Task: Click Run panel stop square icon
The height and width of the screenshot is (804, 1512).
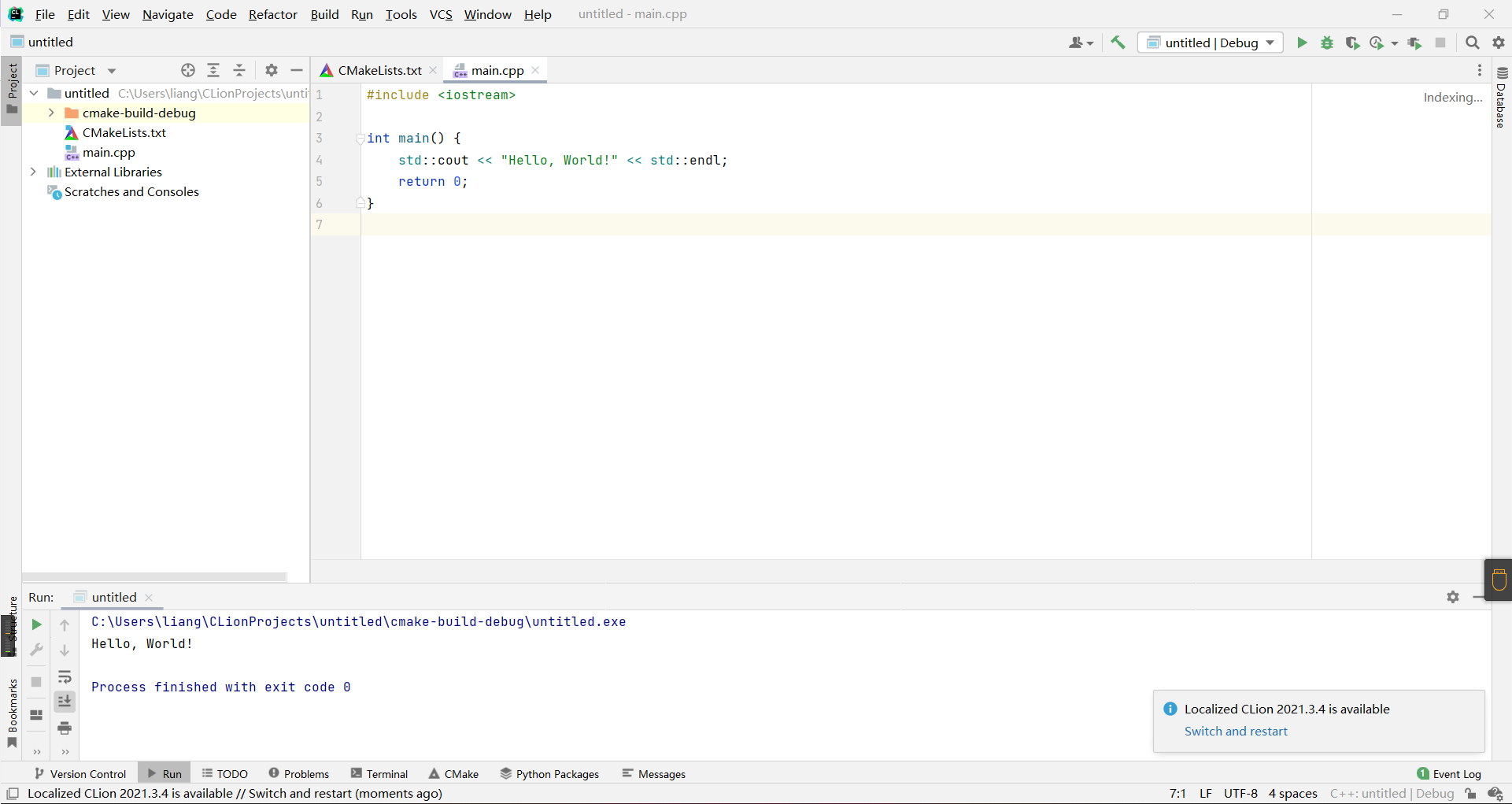Action: coord(36,682)
